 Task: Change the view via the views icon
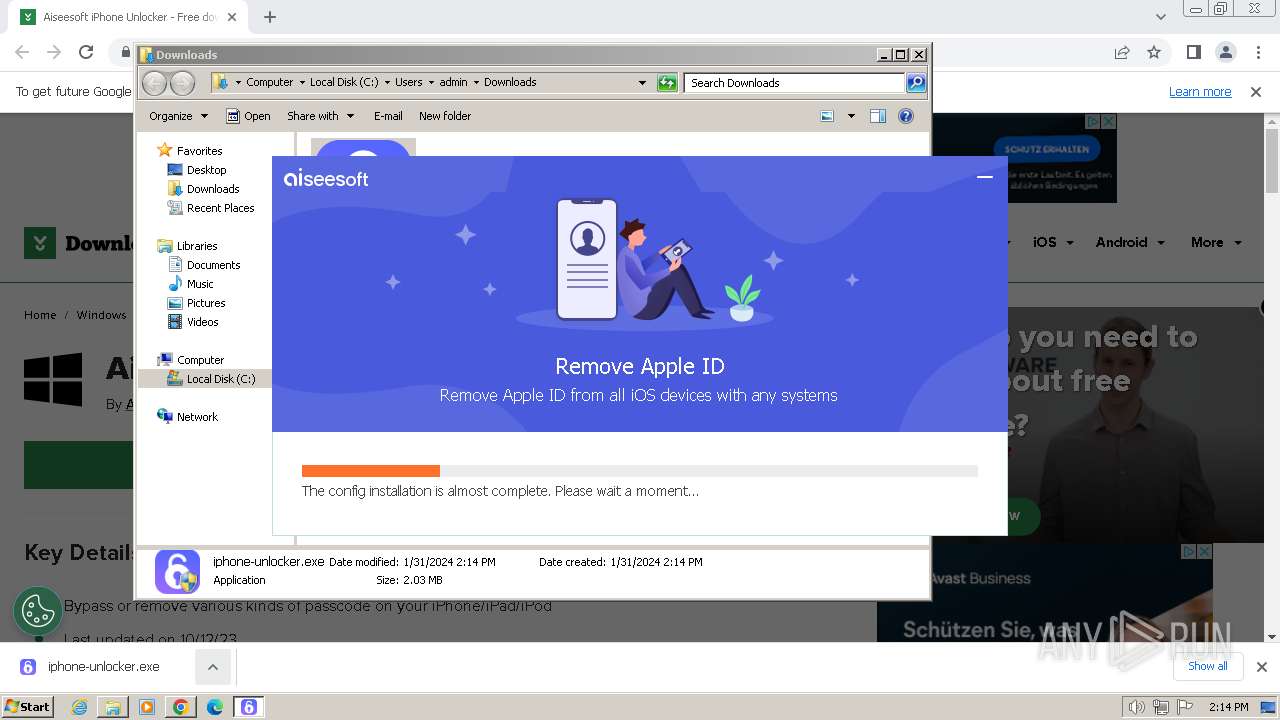tap(827, 116)
